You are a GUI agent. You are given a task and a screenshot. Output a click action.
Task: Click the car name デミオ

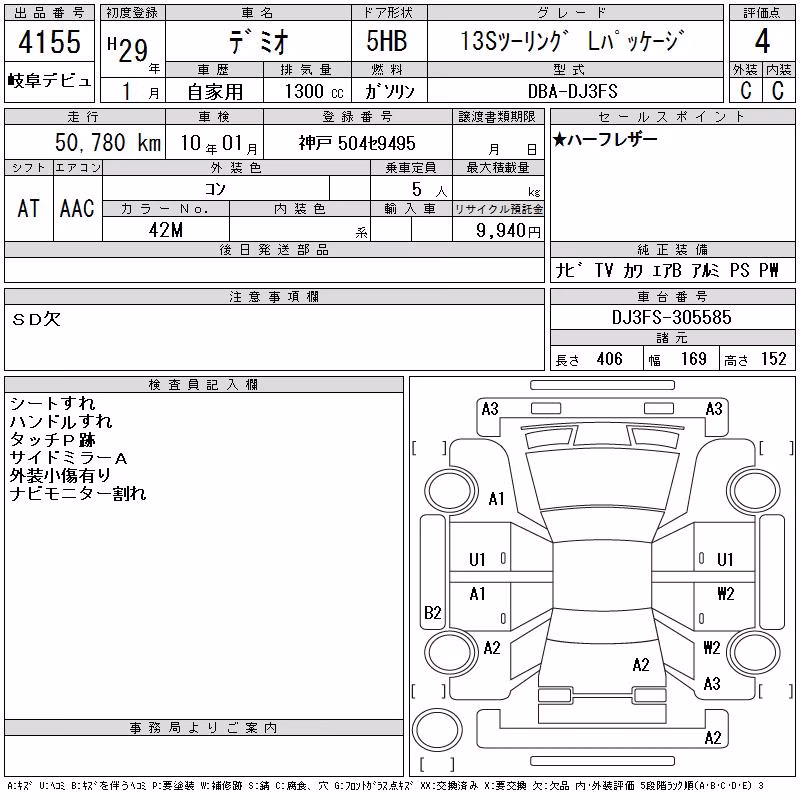click(258, 41)
